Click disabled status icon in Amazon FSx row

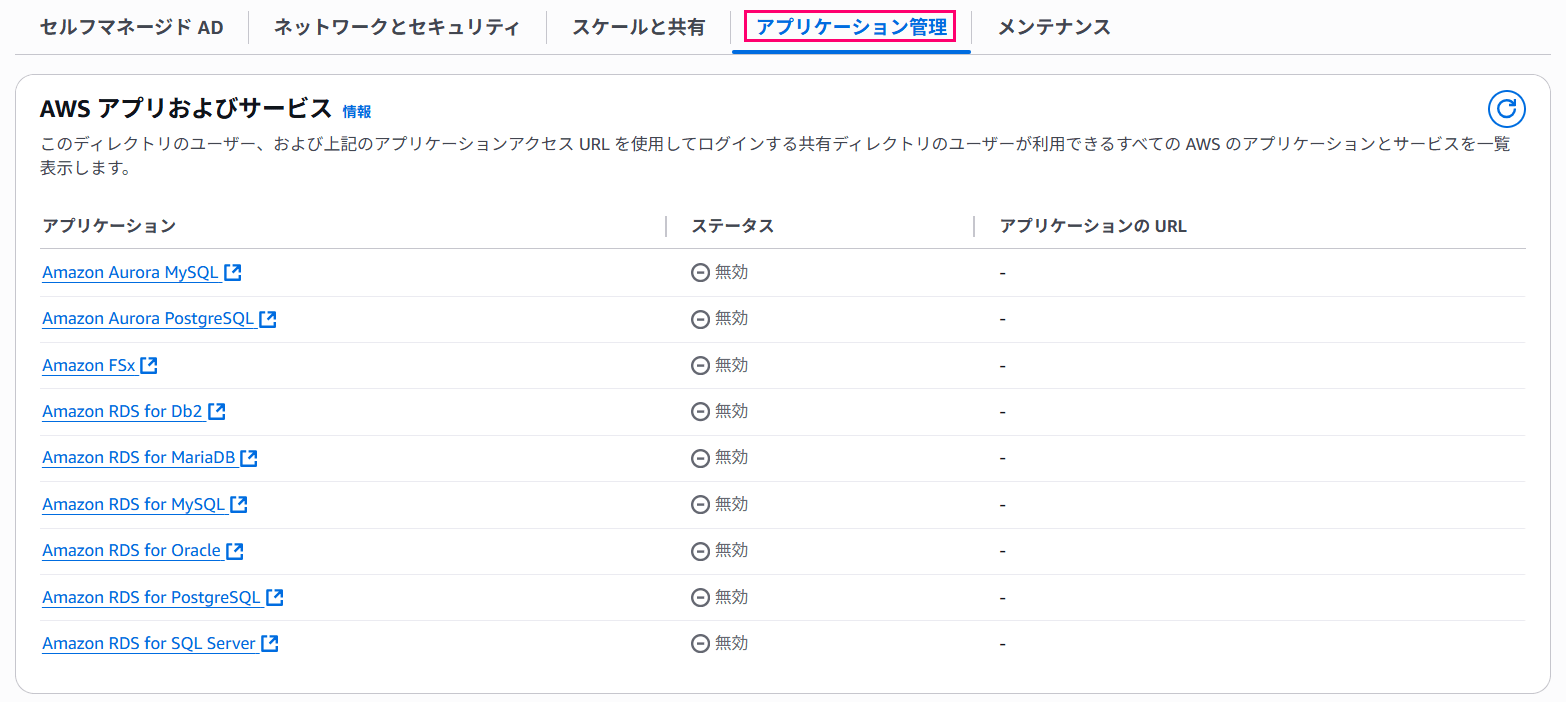(700, 365)
